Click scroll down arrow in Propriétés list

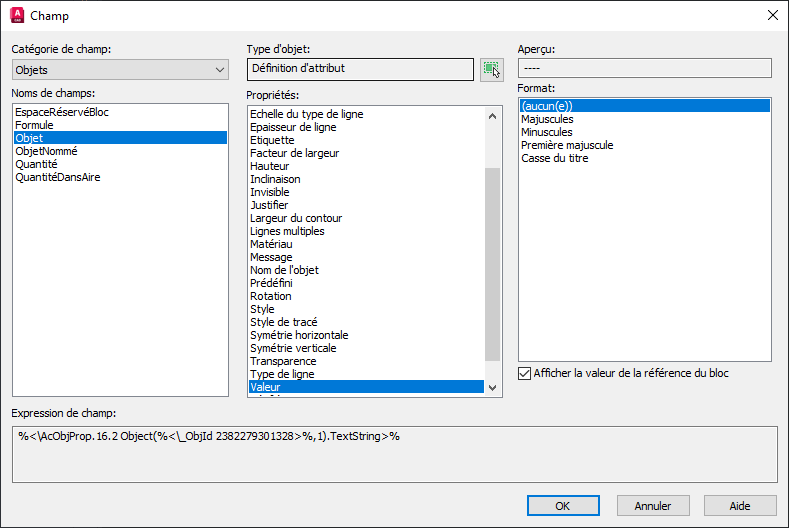point(492,388)
